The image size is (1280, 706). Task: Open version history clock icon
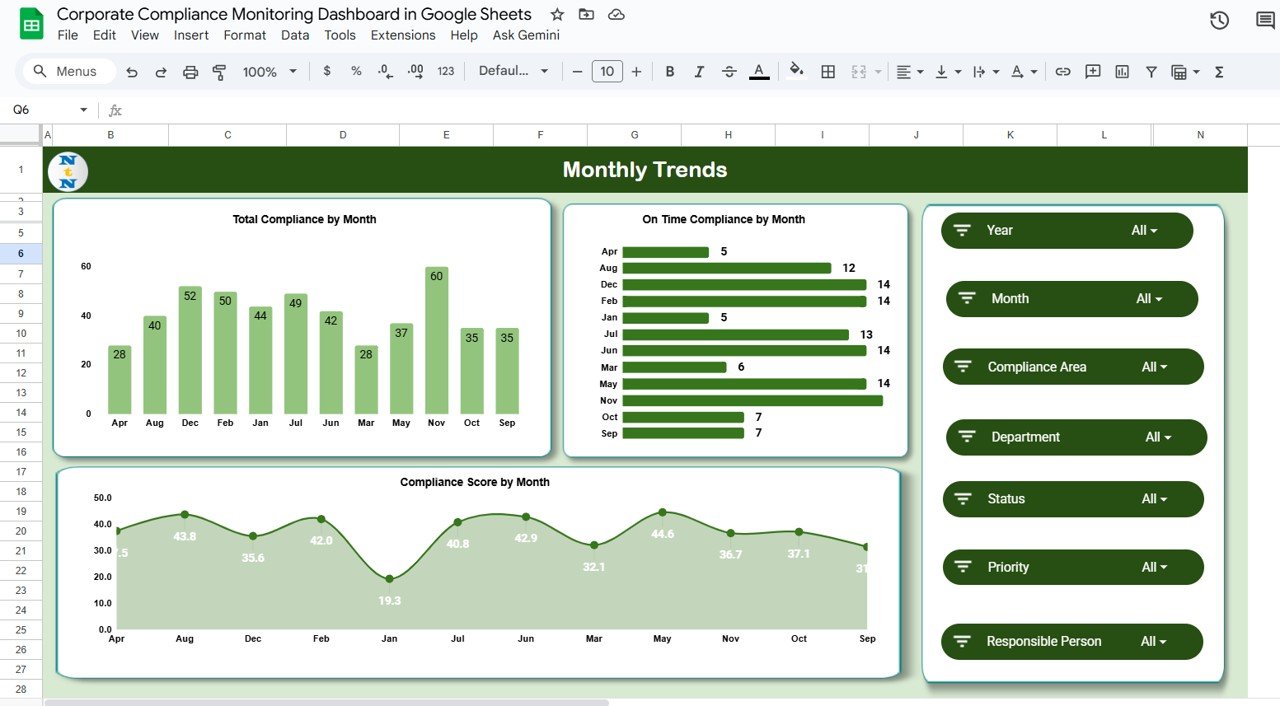pos(1219,20)
